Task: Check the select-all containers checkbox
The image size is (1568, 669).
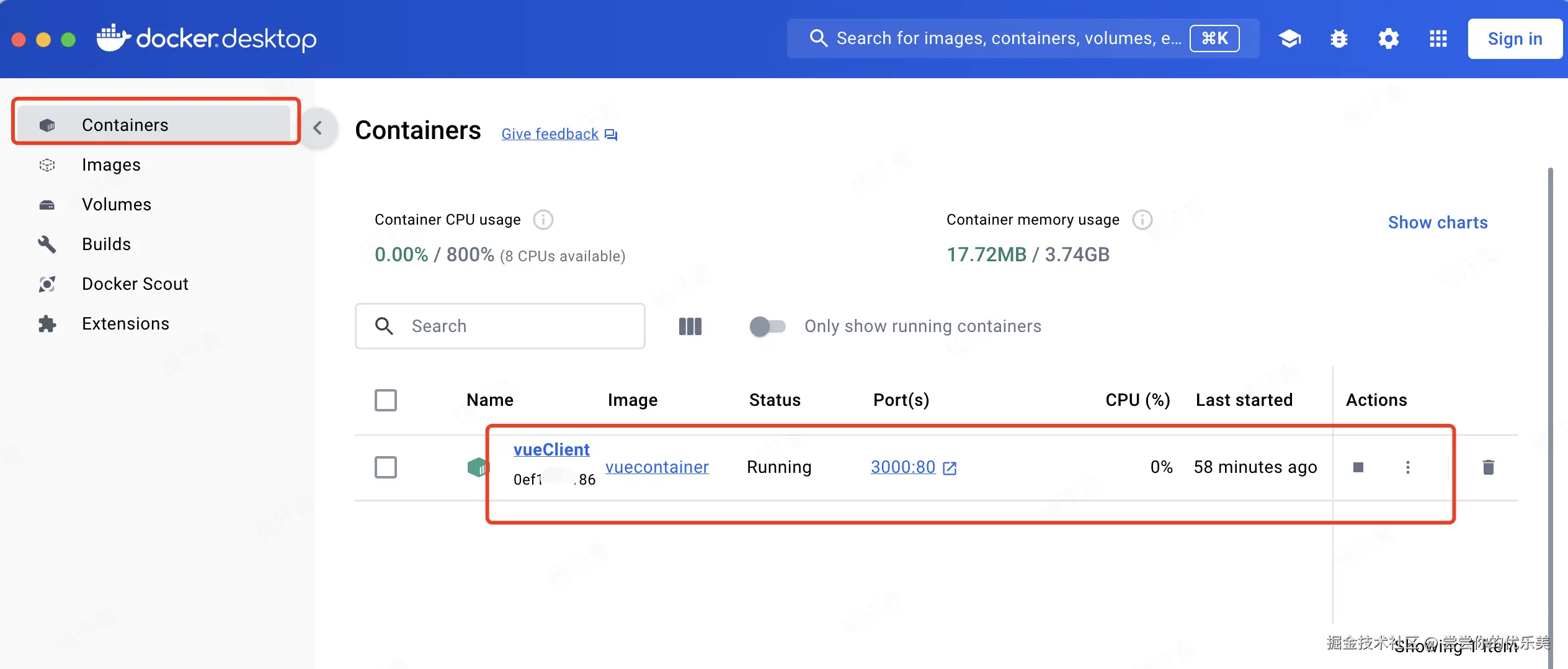Action: (x=386, y=400)
